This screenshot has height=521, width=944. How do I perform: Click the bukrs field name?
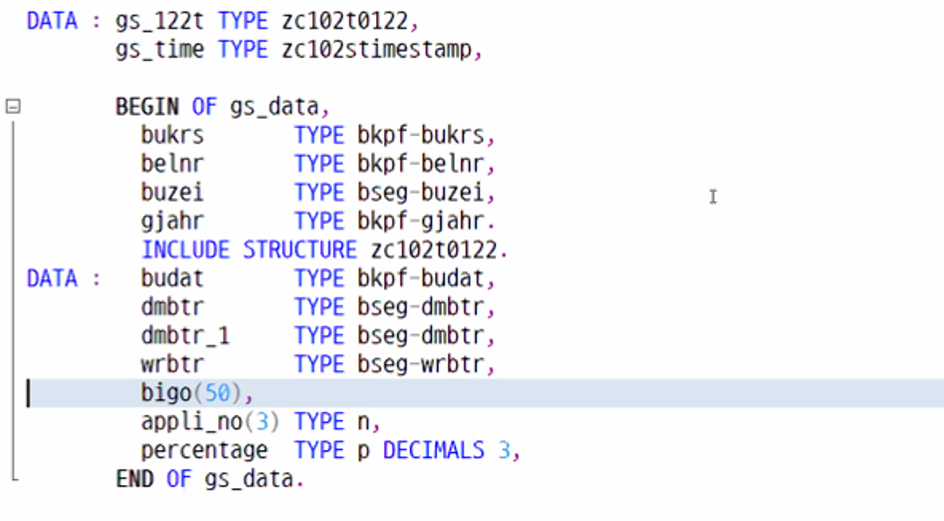[172, 136]
